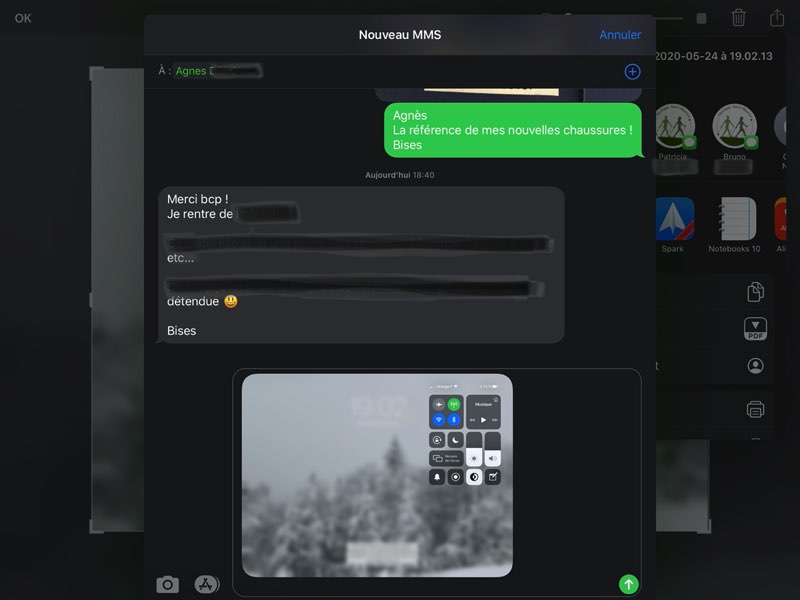
Task: Tap the copy documents icon
Action: pyautogui.click(x=755, y=291)
